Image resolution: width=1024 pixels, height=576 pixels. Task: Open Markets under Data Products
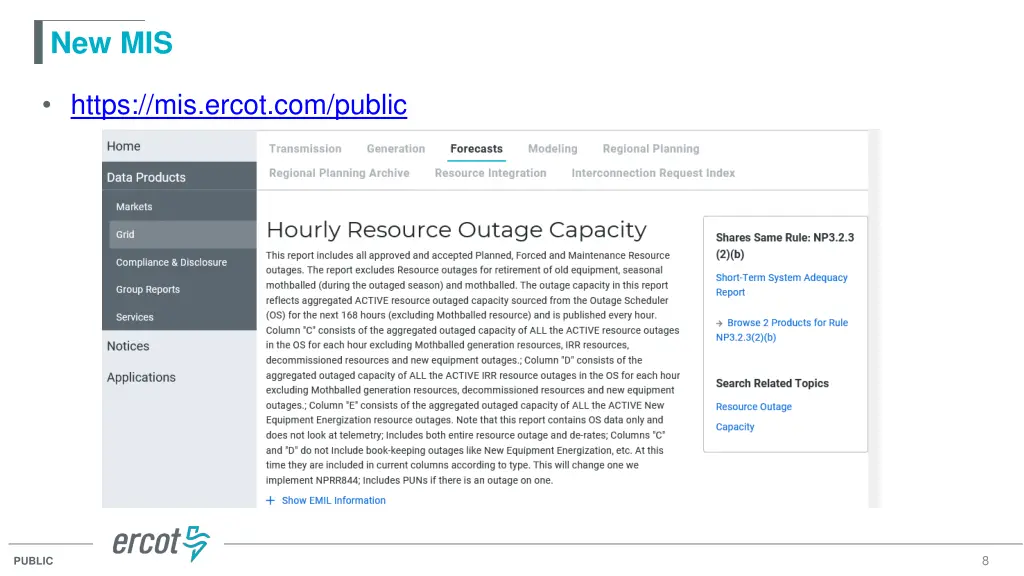[134, 206]
